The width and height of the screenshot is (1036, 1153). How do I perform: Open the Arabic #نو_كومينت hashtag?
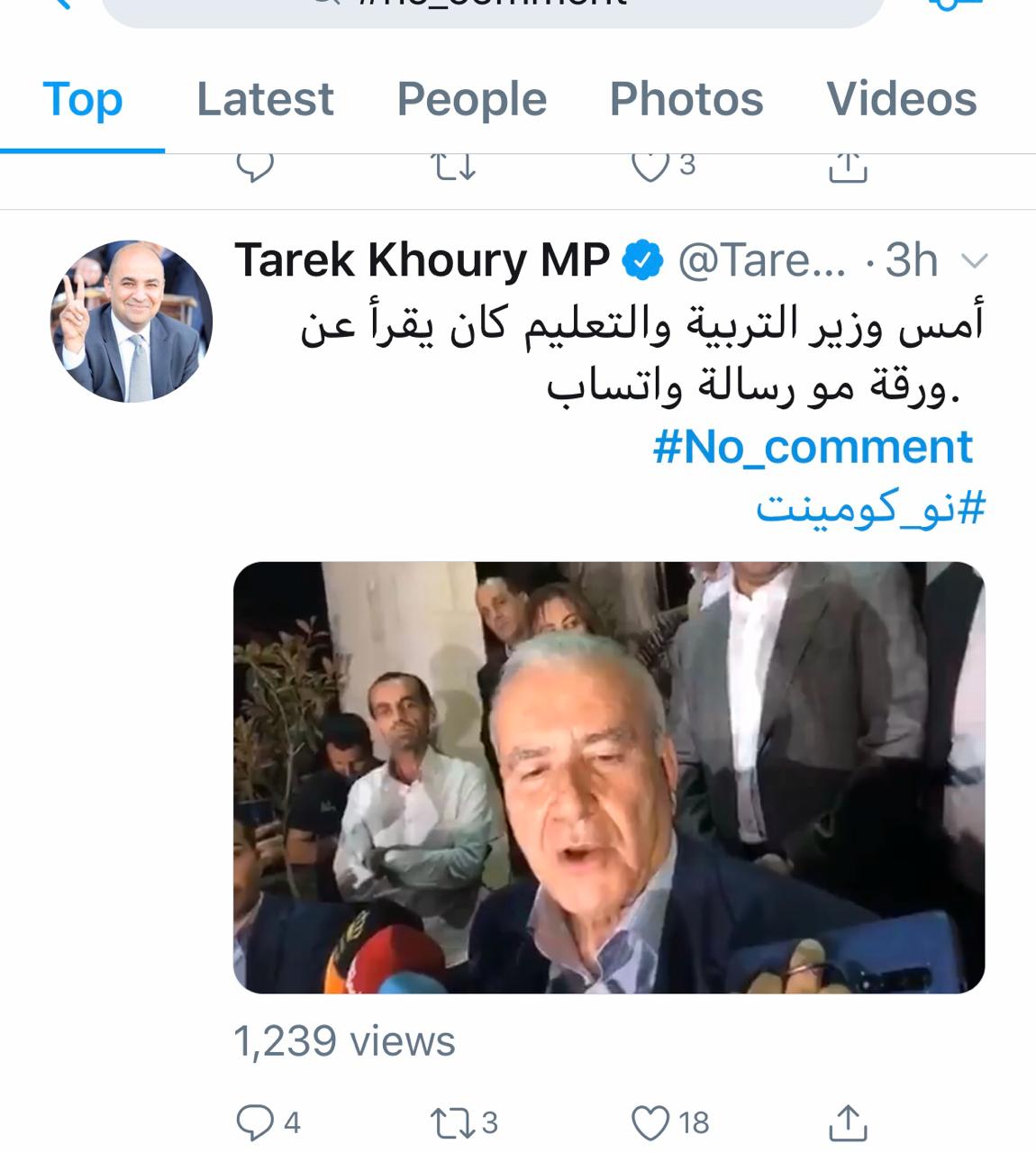[x=870, y=509]
